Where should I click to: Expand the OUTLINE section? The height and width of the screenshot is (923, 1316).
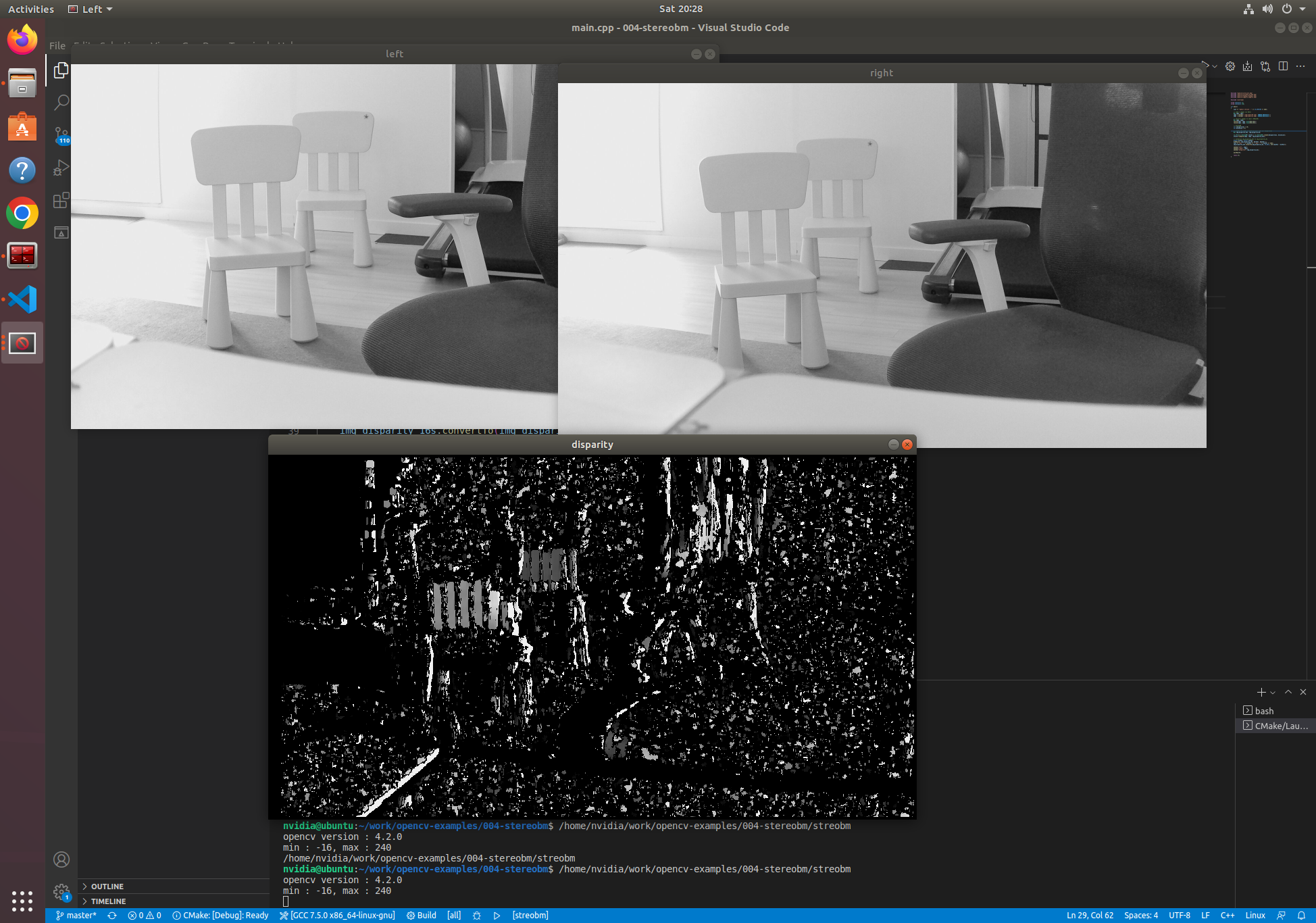point(107,887)
